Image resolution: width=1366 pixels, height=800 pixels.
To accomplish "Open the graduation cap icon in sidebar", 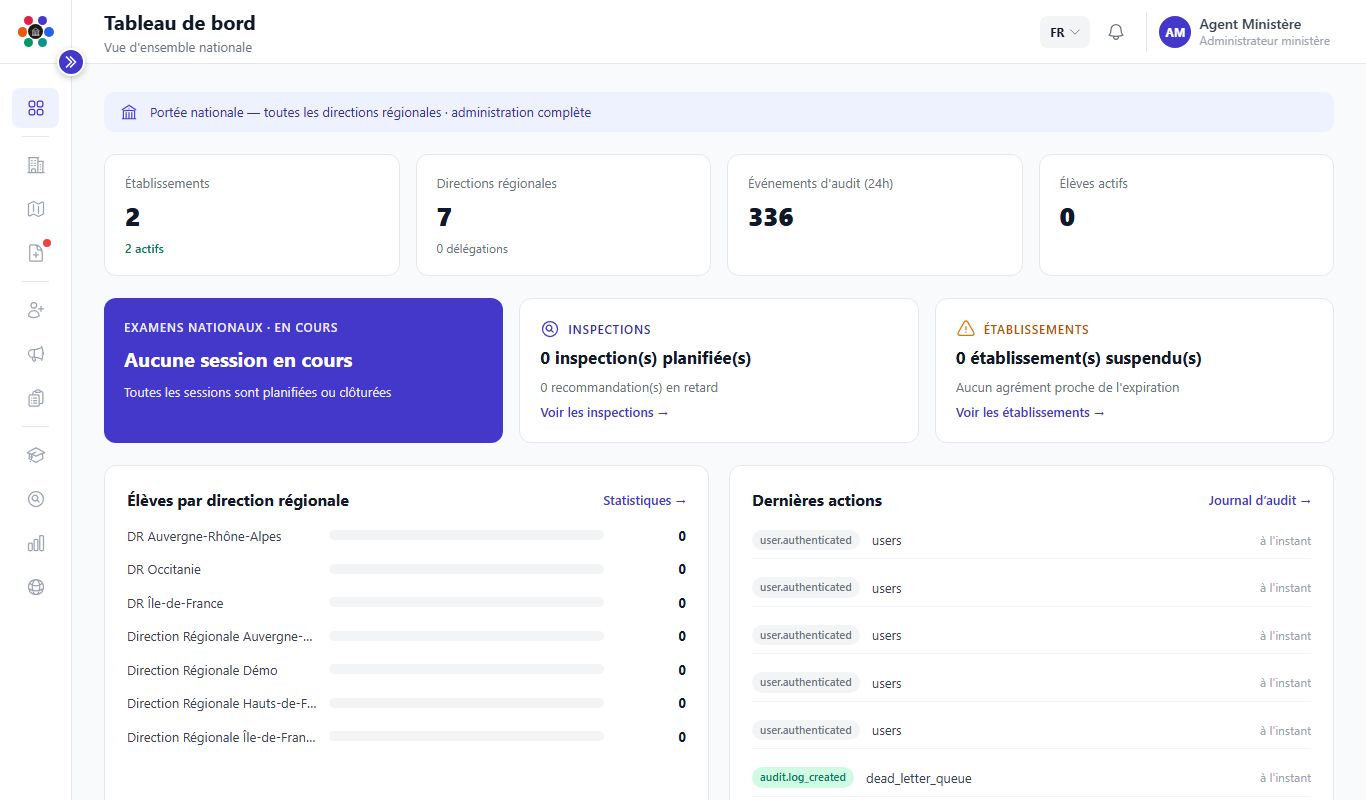I will (36, 456).
